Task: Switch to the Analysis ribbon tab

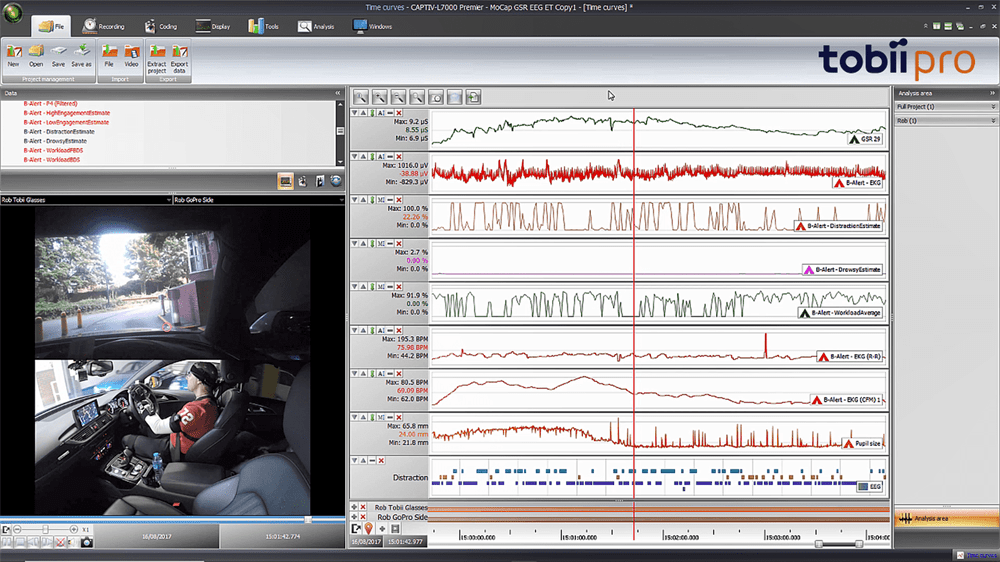Action: [317, 26]
